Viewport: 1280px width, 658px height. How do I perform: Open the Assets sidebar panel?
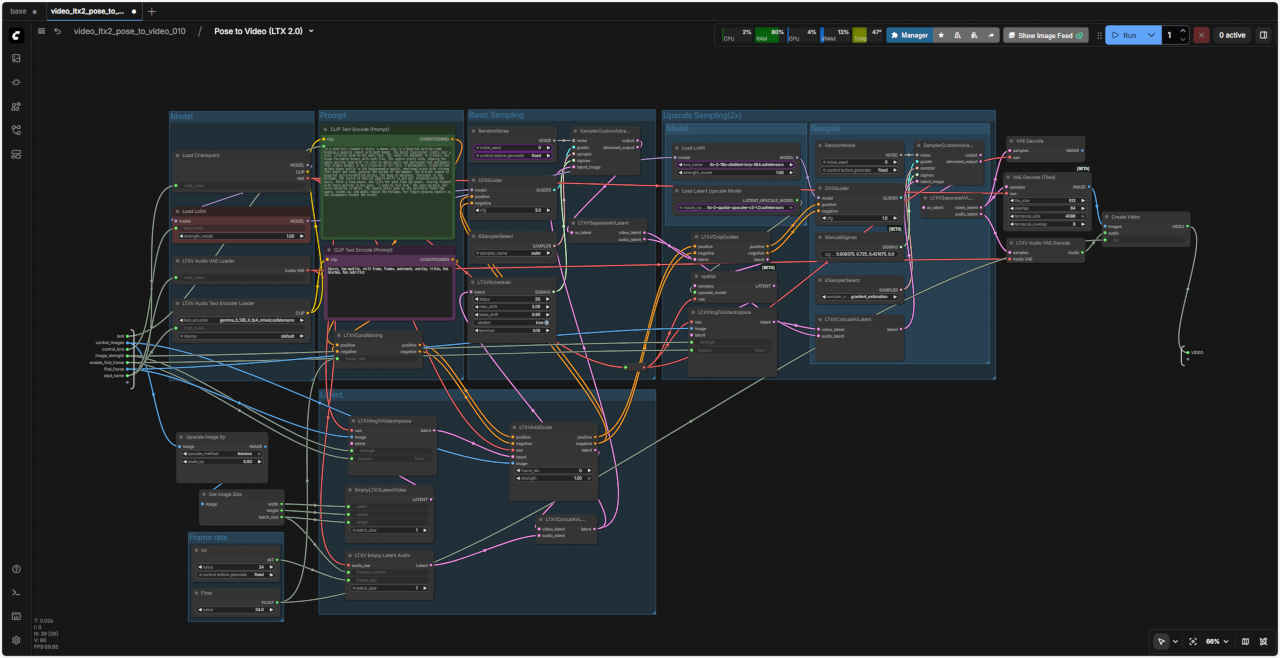point(16,58)
